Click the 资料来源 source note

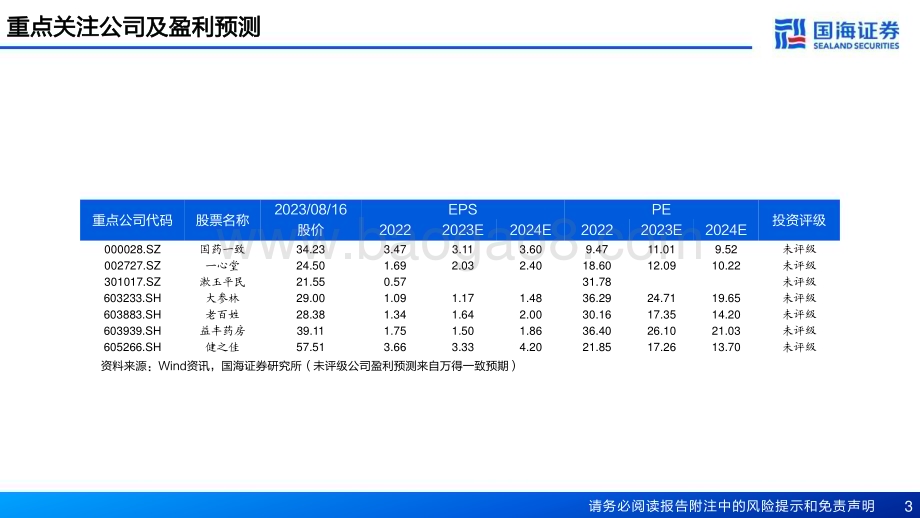tap(309, 366)
